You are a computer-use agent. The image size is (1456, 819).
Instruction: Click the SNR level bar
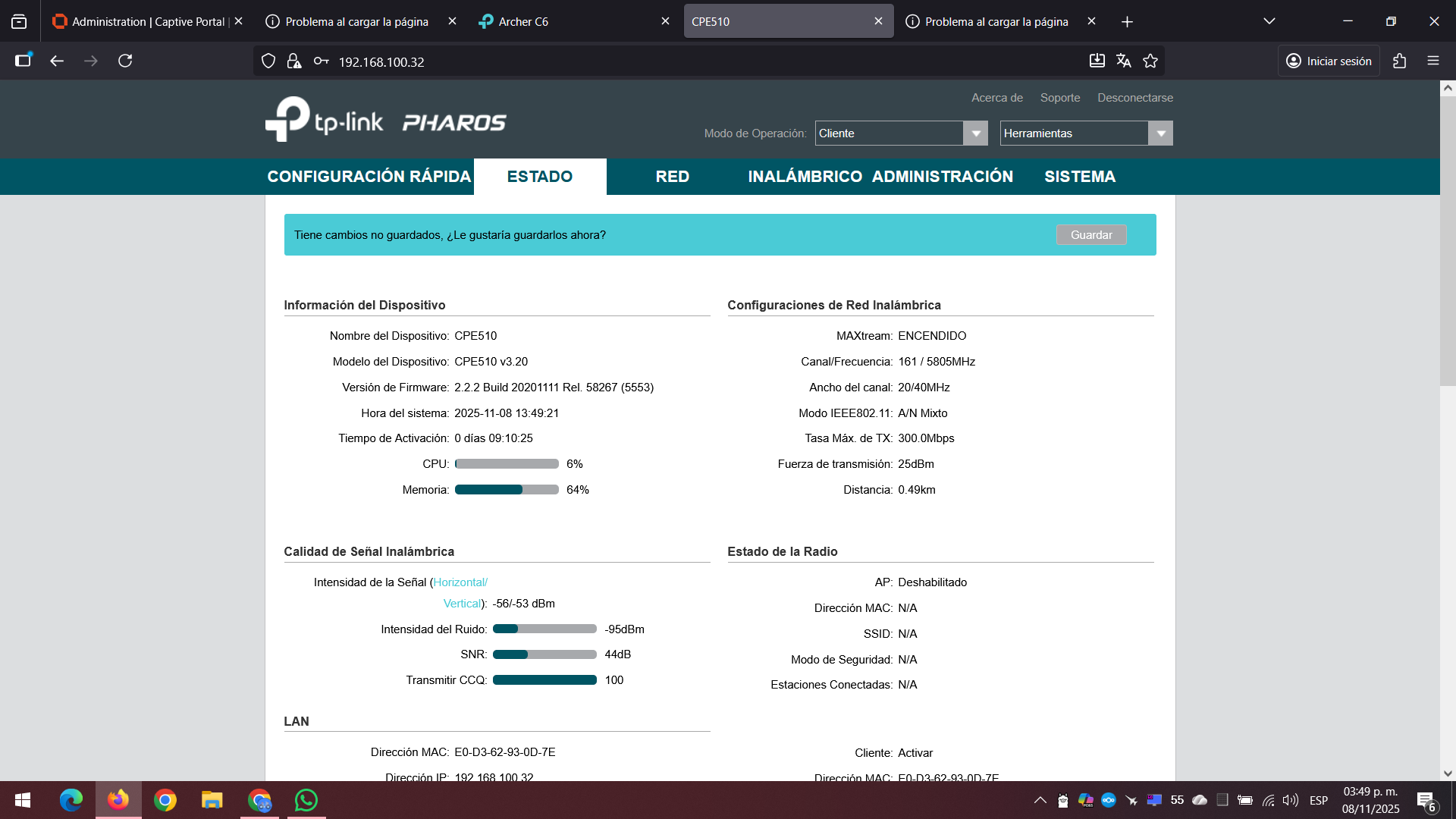[544, 654]
